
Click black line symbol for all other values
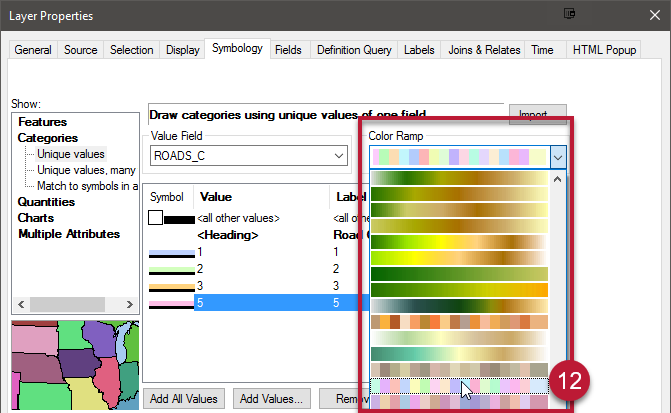(x=179, y=220)
